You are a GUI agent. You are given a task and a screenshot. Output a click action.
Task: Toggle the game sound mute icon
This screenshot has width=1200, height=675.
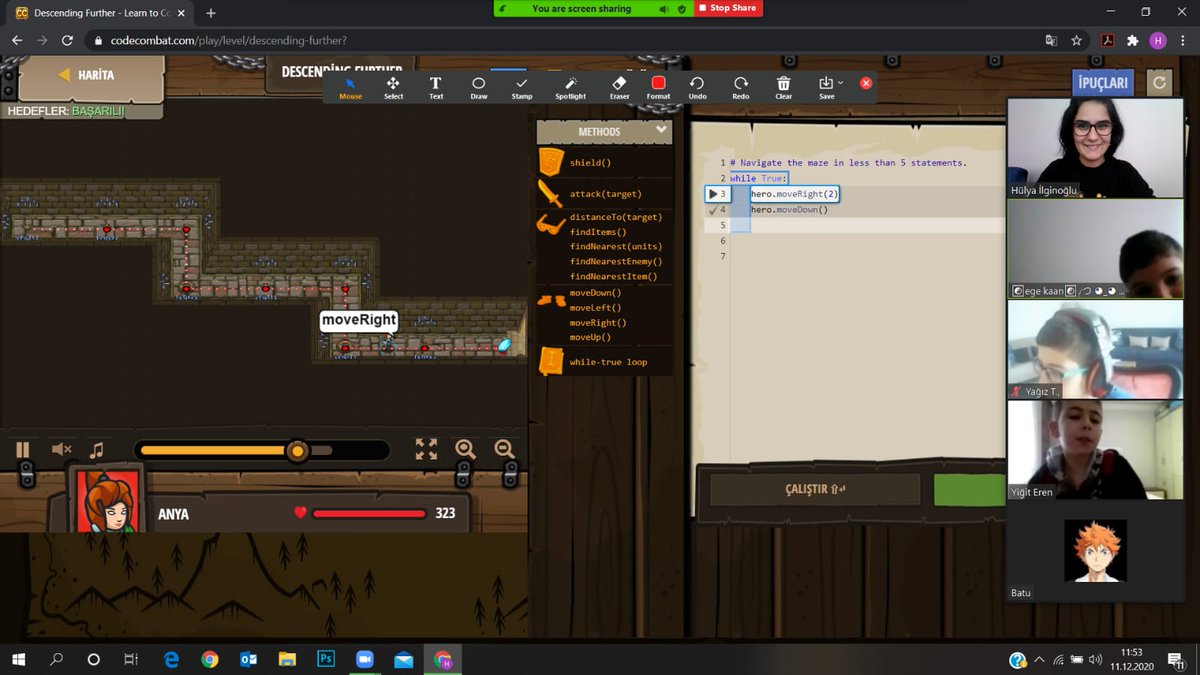tap(61, 450)
